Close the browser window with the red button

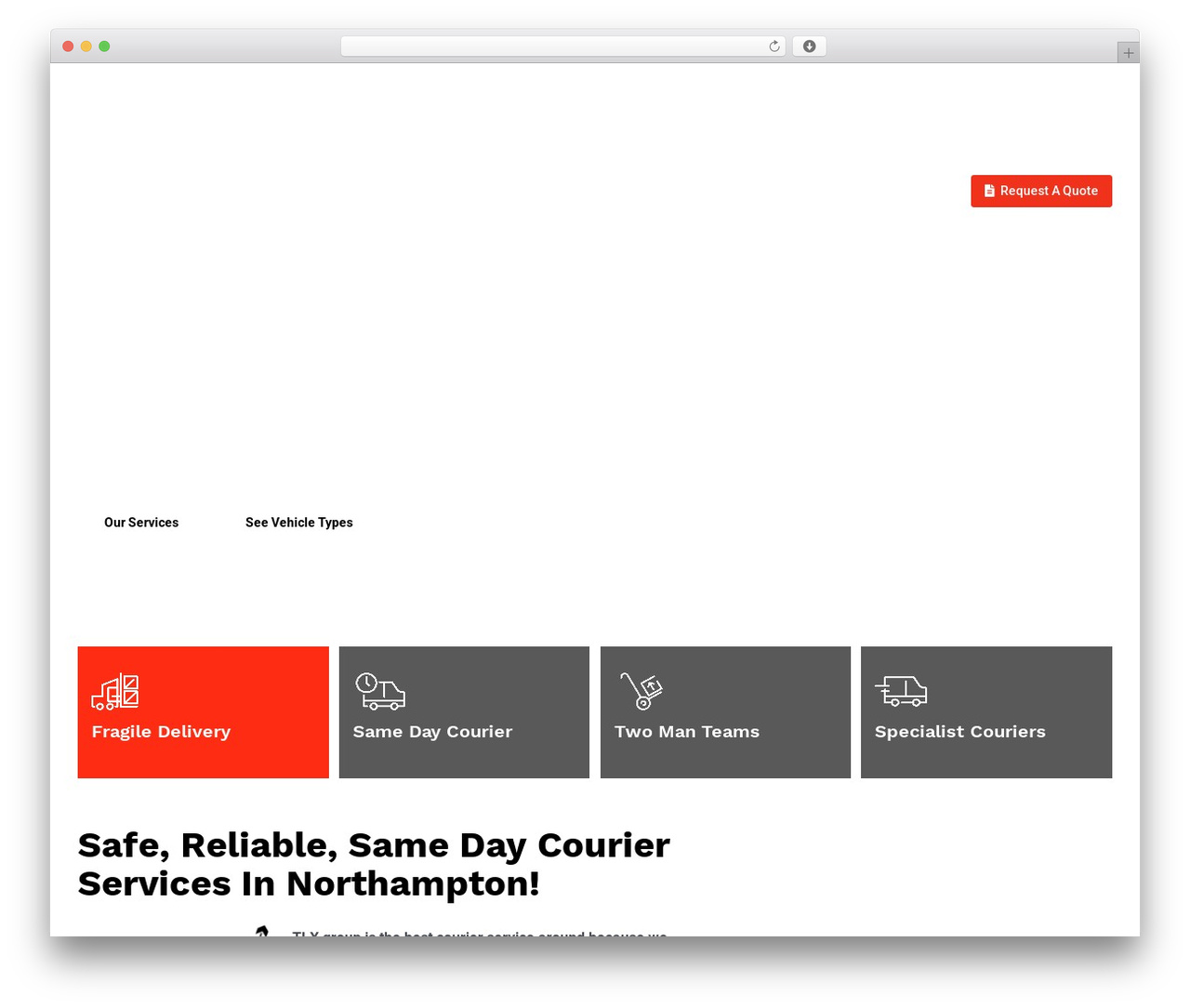(x=68, y=46)
